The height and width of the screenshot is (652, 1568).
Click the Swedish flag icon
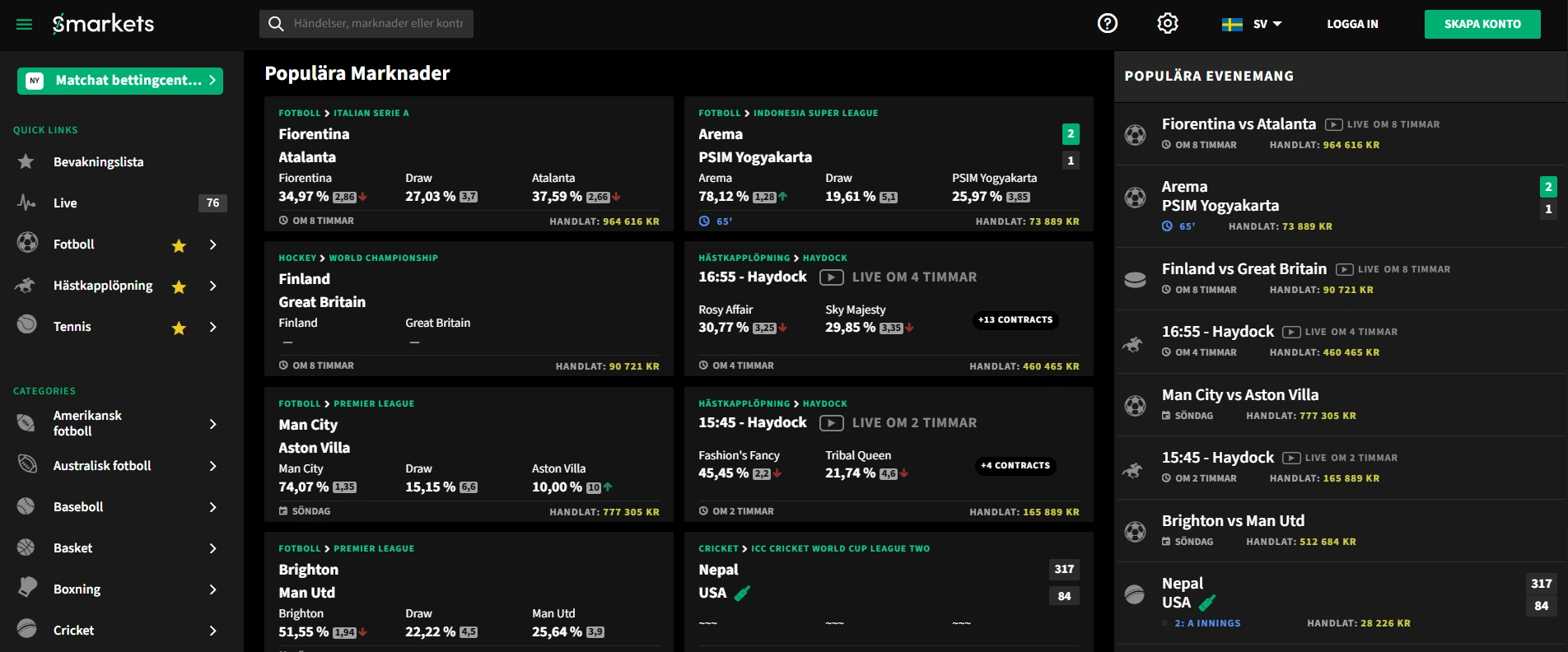(x=1232, y=25)
